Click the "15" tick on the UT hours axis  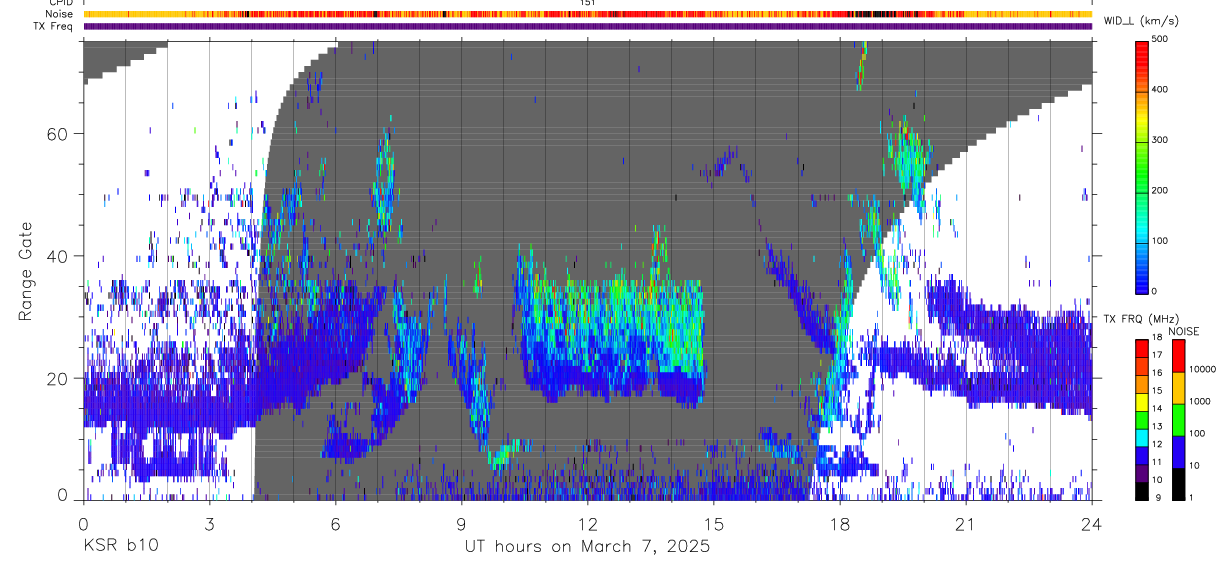pos(713,524)
